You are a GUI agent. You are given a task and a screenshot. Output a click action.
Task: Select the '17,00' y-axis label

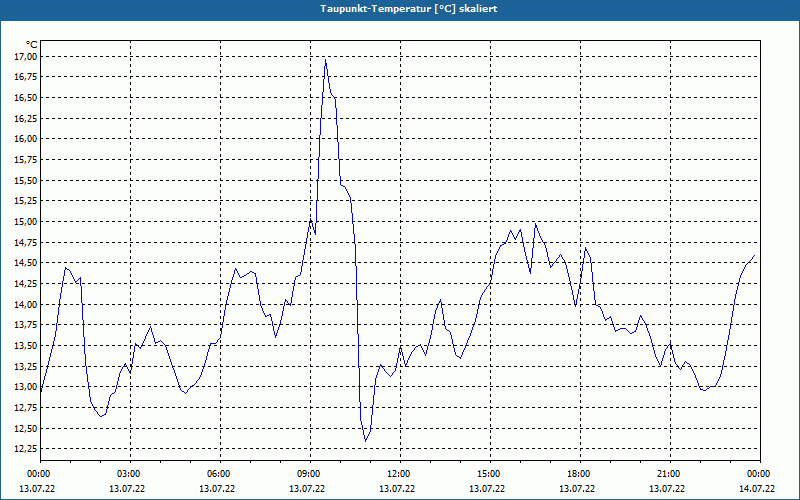click(x=26, y=56)
